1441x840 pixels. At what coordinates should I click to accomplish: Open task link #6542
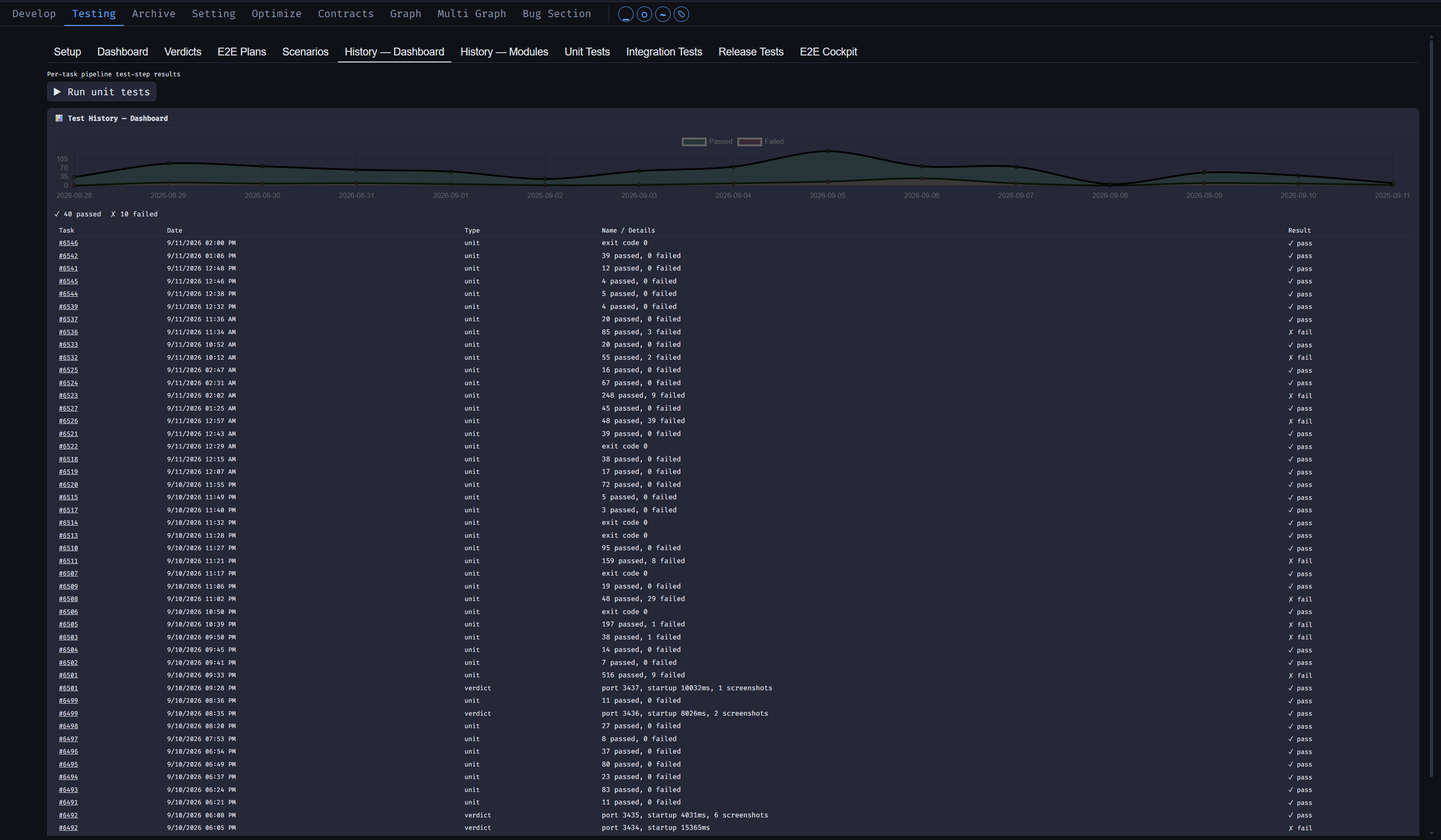point(68,256)
